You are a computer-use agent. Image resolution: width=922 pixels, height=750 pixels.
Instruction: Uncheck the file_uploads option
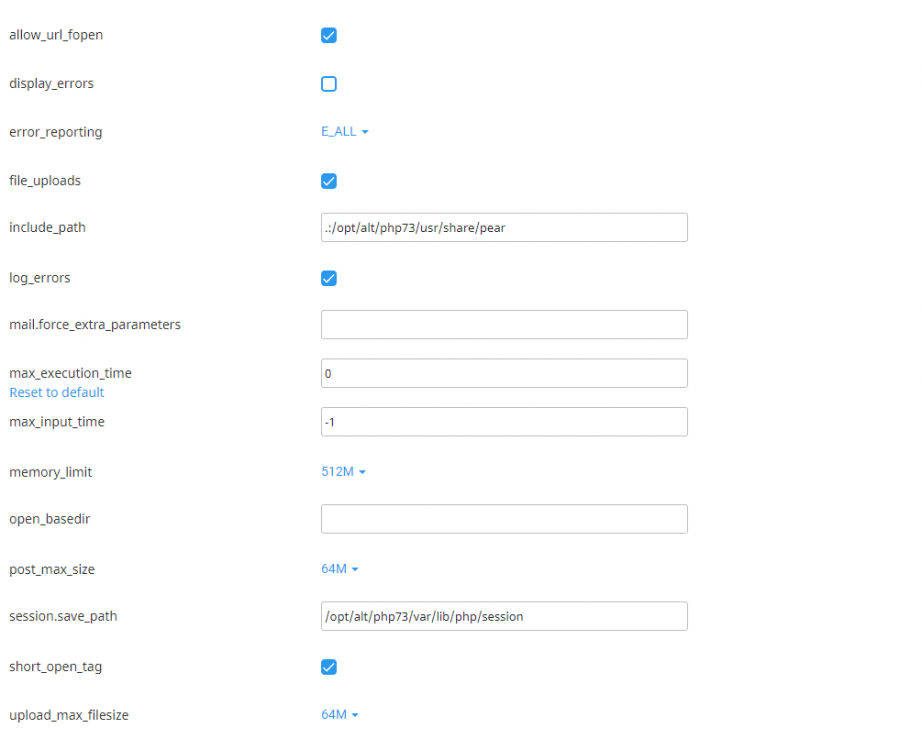329,181
